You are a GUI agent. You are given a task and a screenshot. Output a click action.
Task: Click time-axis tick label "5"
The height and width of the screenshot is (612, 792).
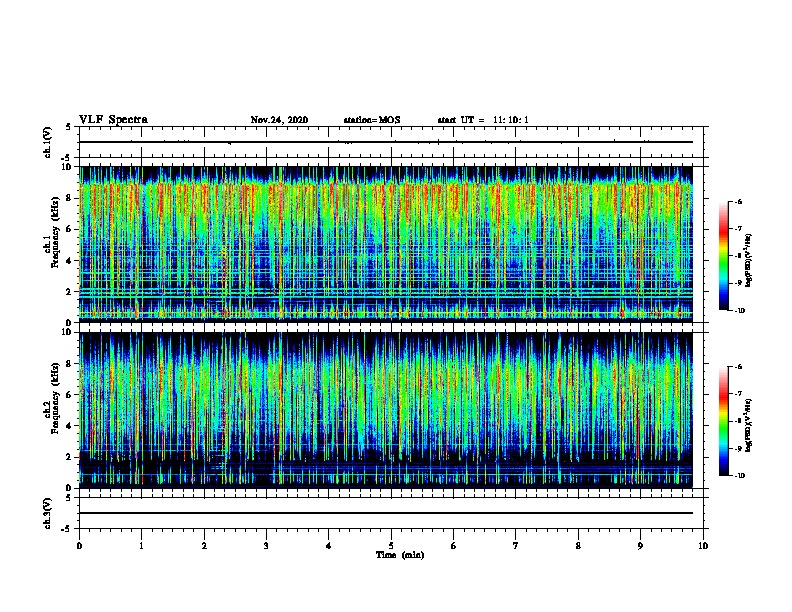(x=391, y=545)
